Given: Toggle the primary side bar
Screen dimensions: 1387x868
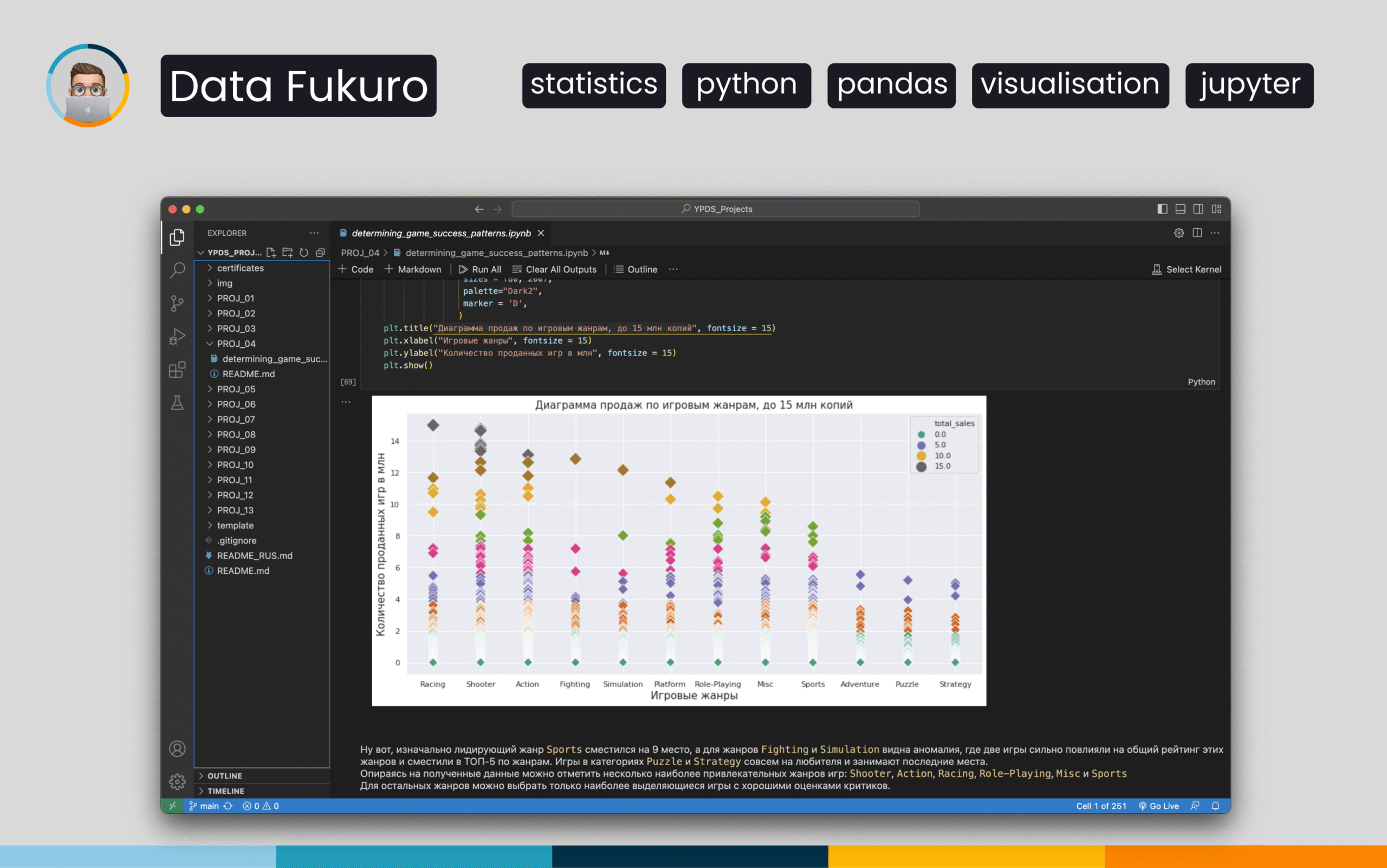Looking at the screenshot, I should point(1162,209).
